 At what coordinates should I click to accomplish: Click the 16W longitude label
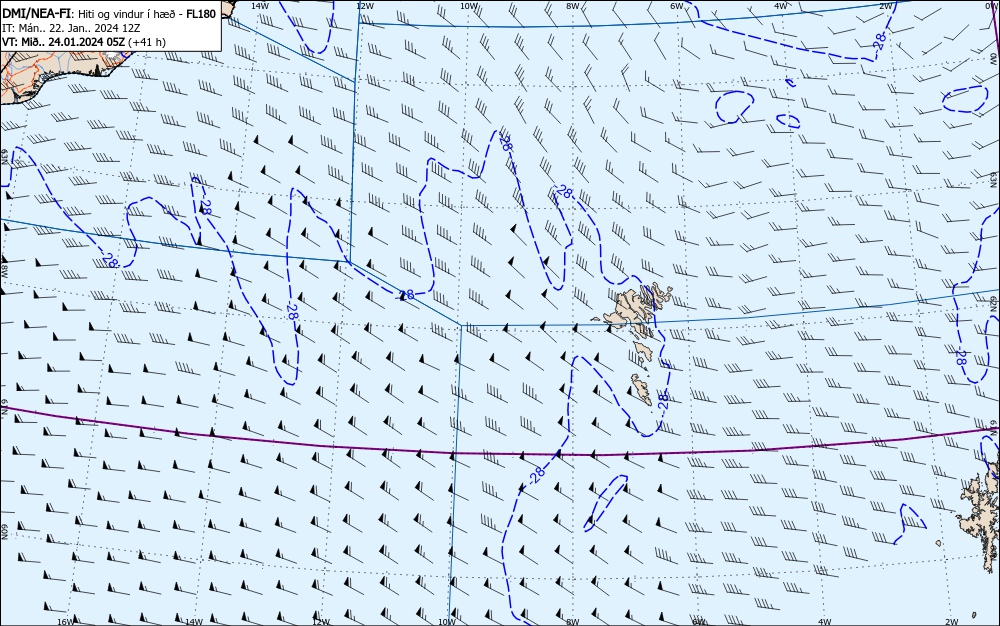(66, 622)
